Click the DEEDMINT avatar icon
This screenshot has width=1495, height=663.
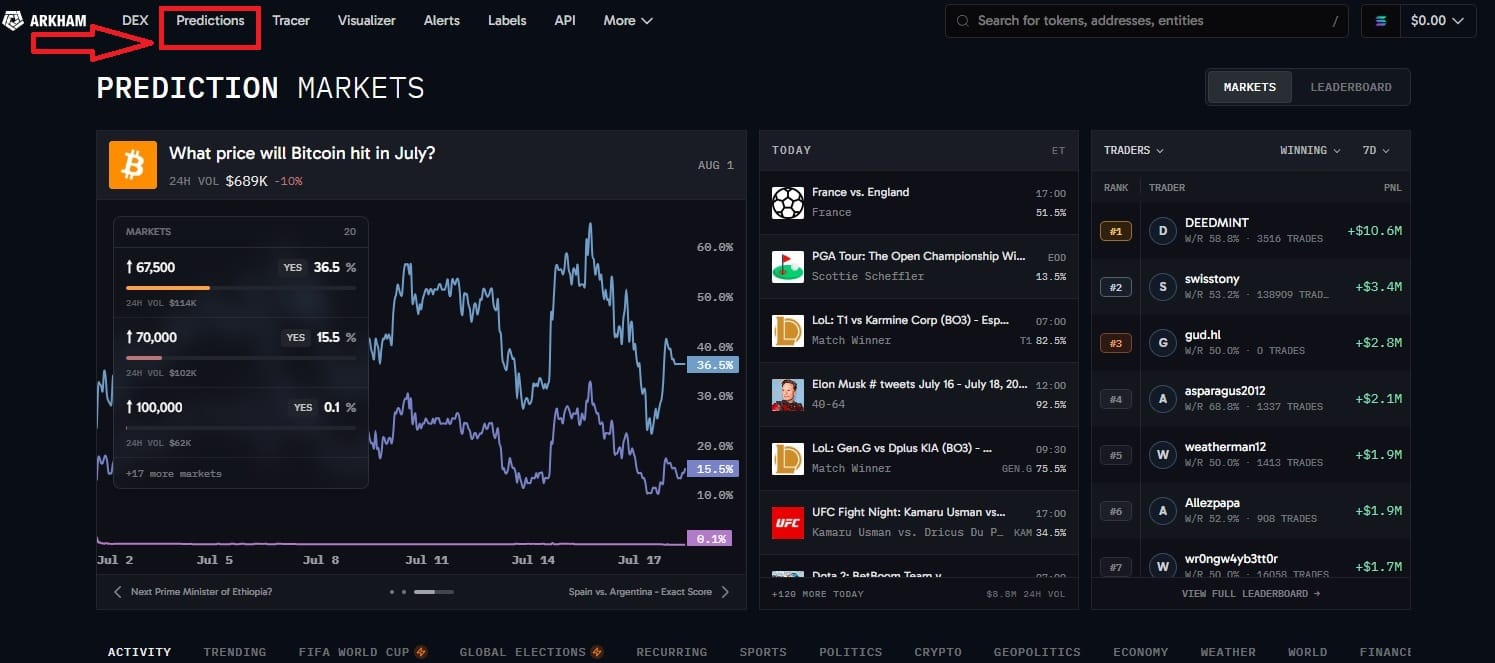point(1162,231)
